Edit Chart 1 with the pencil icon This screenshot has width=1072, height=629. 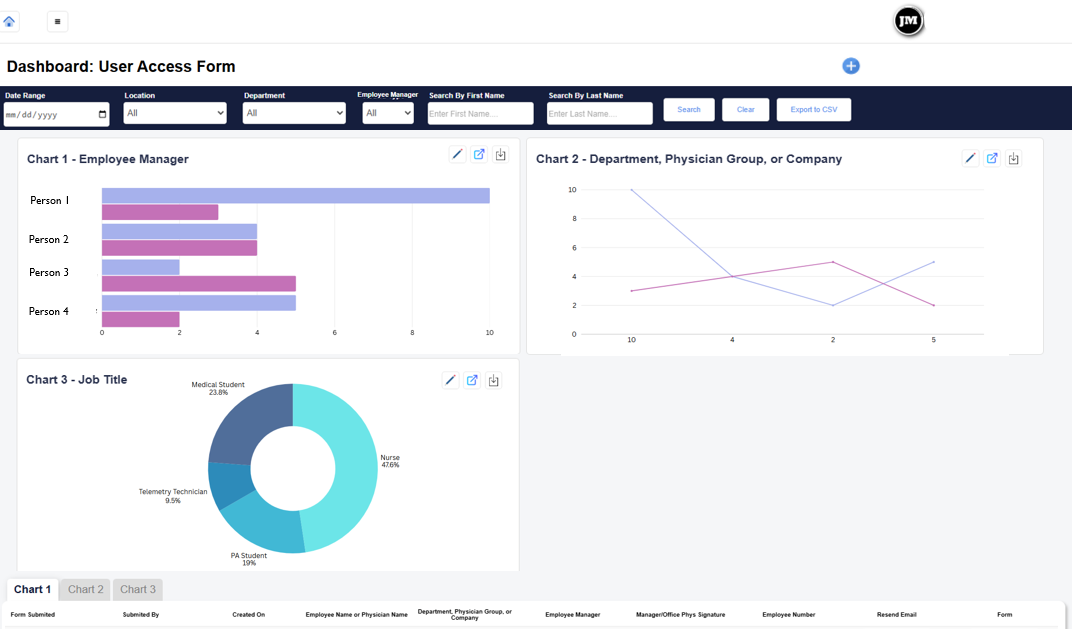pyautogui.click(x=457, y=154)
